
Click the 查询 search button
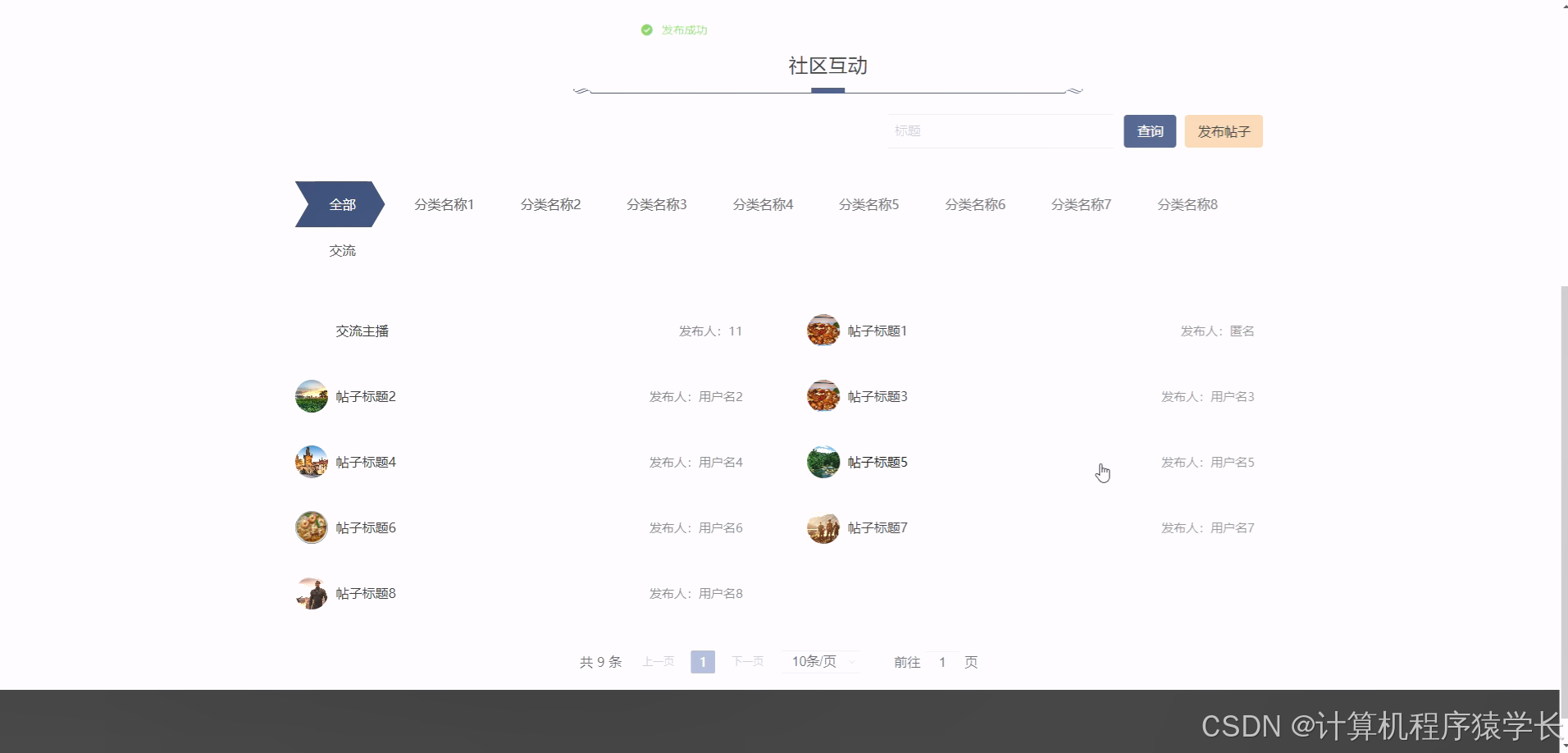pos(1150,130)
